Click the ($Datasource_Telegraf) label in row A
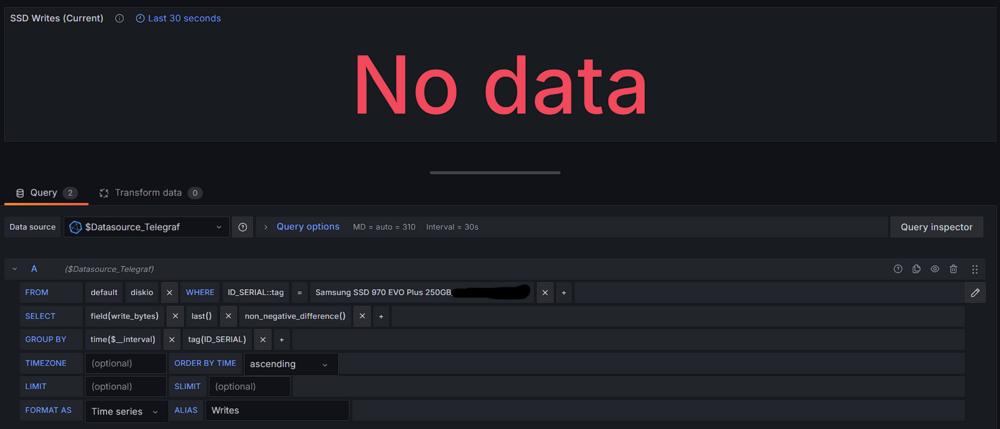The height and width of the screenshot is (429, 1000). point(109,270)
